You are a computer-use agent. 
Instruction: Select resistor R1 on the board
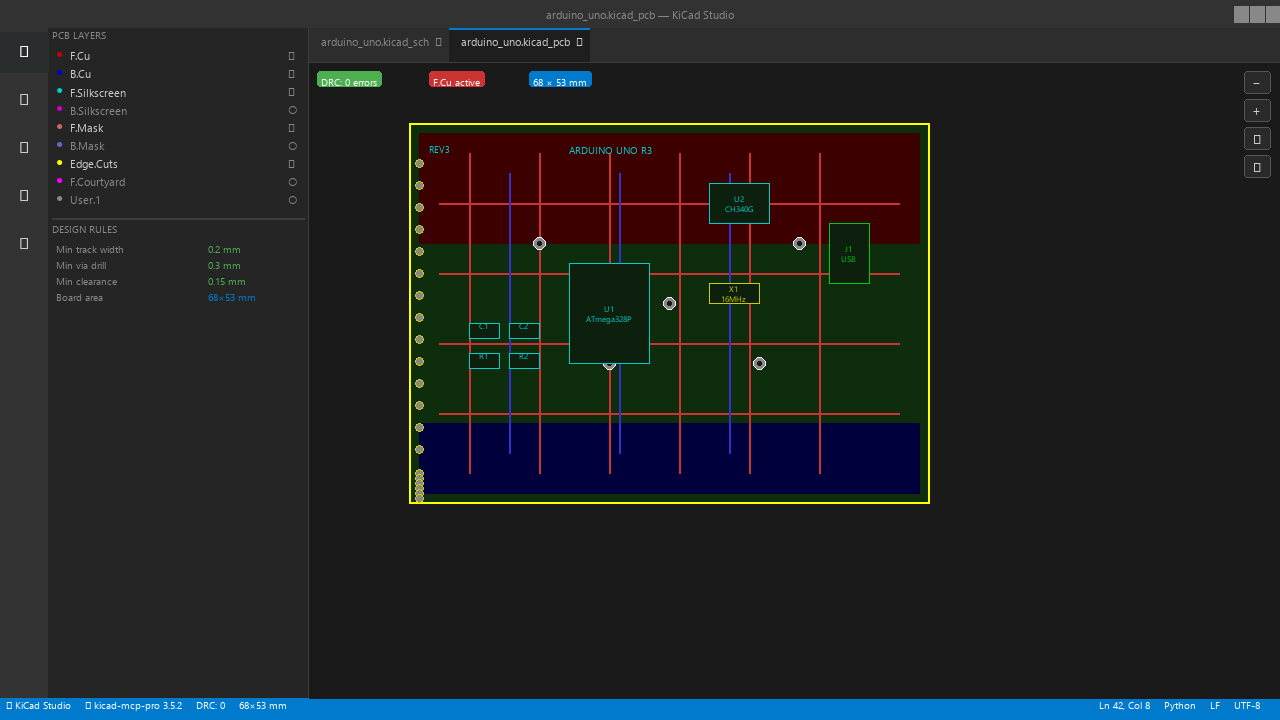point(484,360)
